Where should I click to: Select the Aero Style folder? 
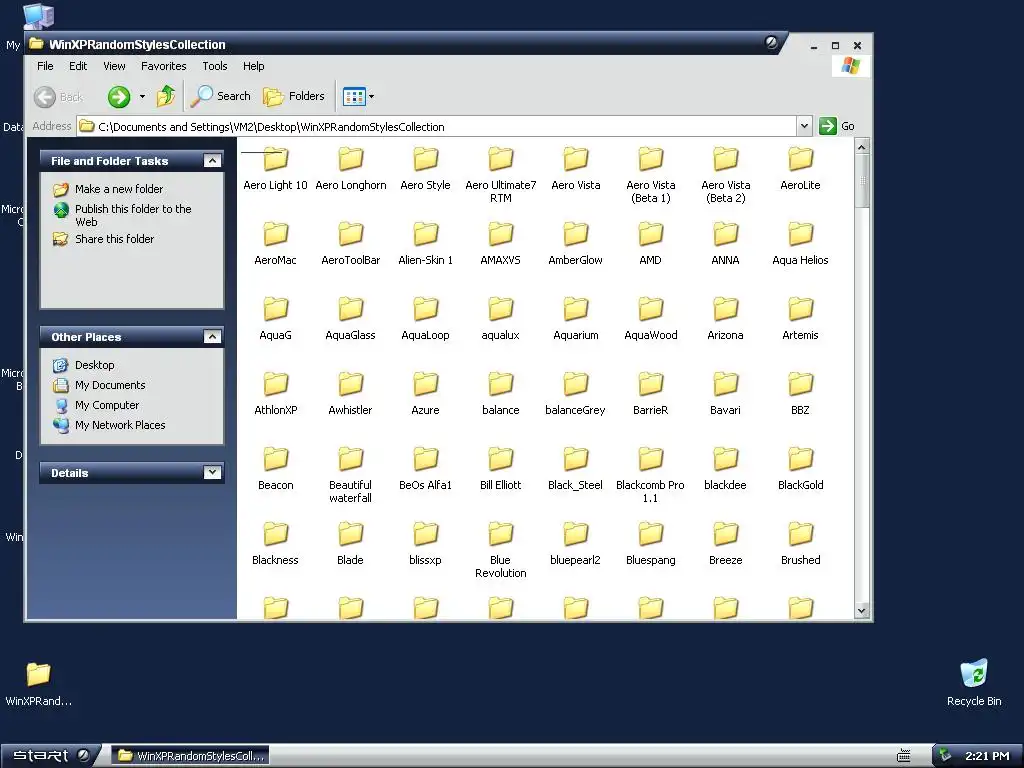pos(425,168)
